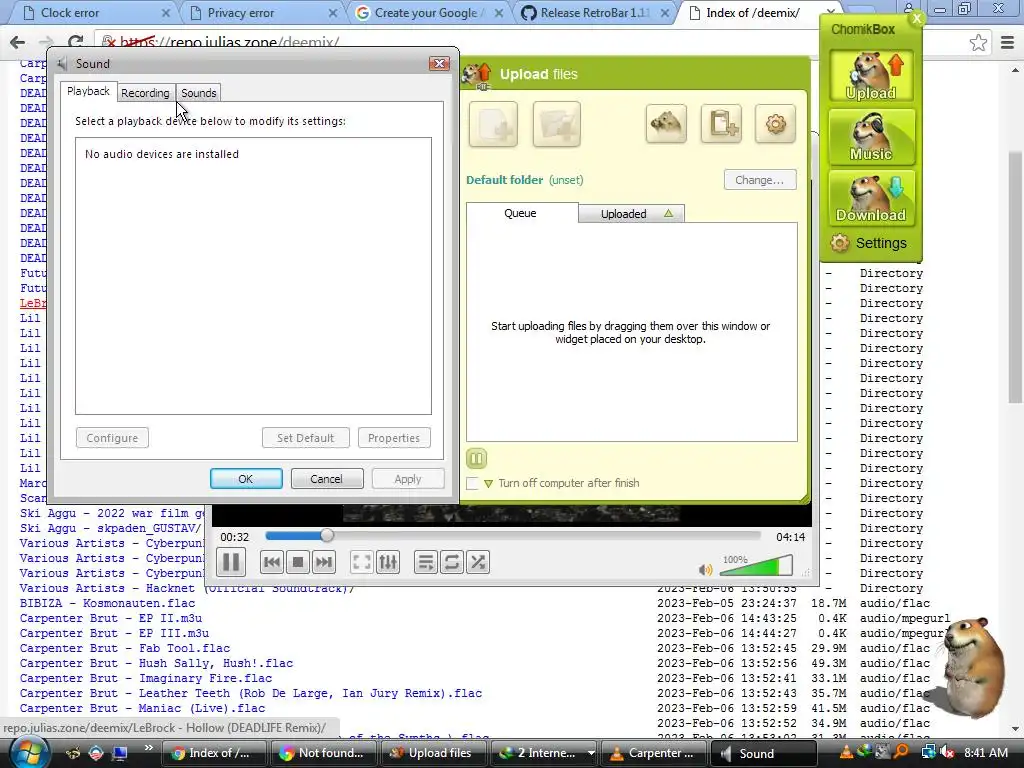
Task: Open Carpenter Brut - Fab Tool.flac link
Action: coord(125,648)
